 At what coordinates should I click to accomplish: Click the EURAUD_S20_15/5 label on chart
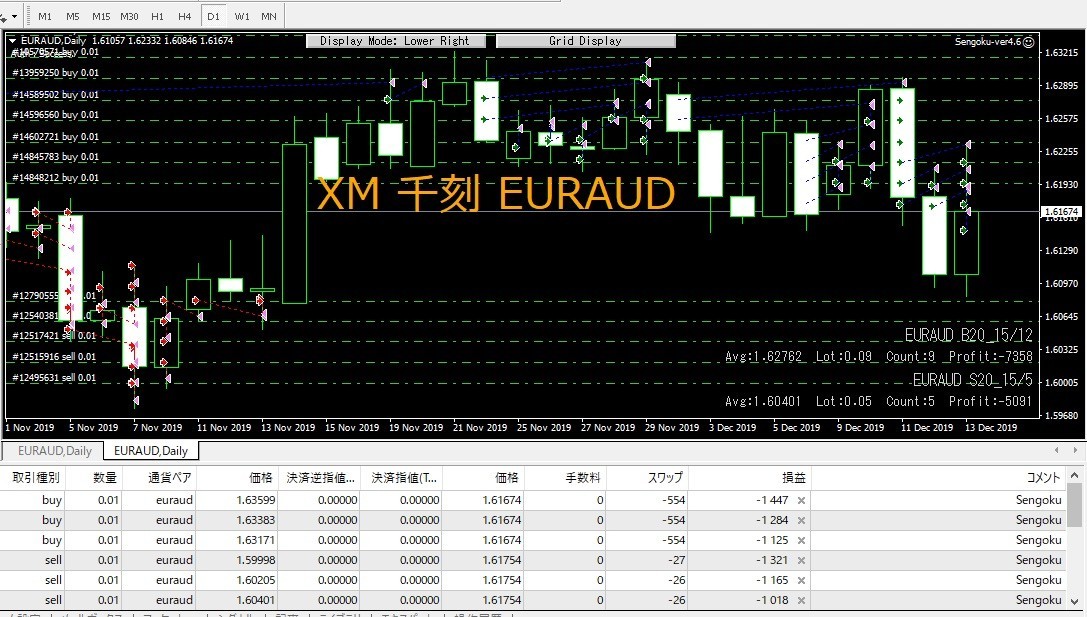pos(973,380)
